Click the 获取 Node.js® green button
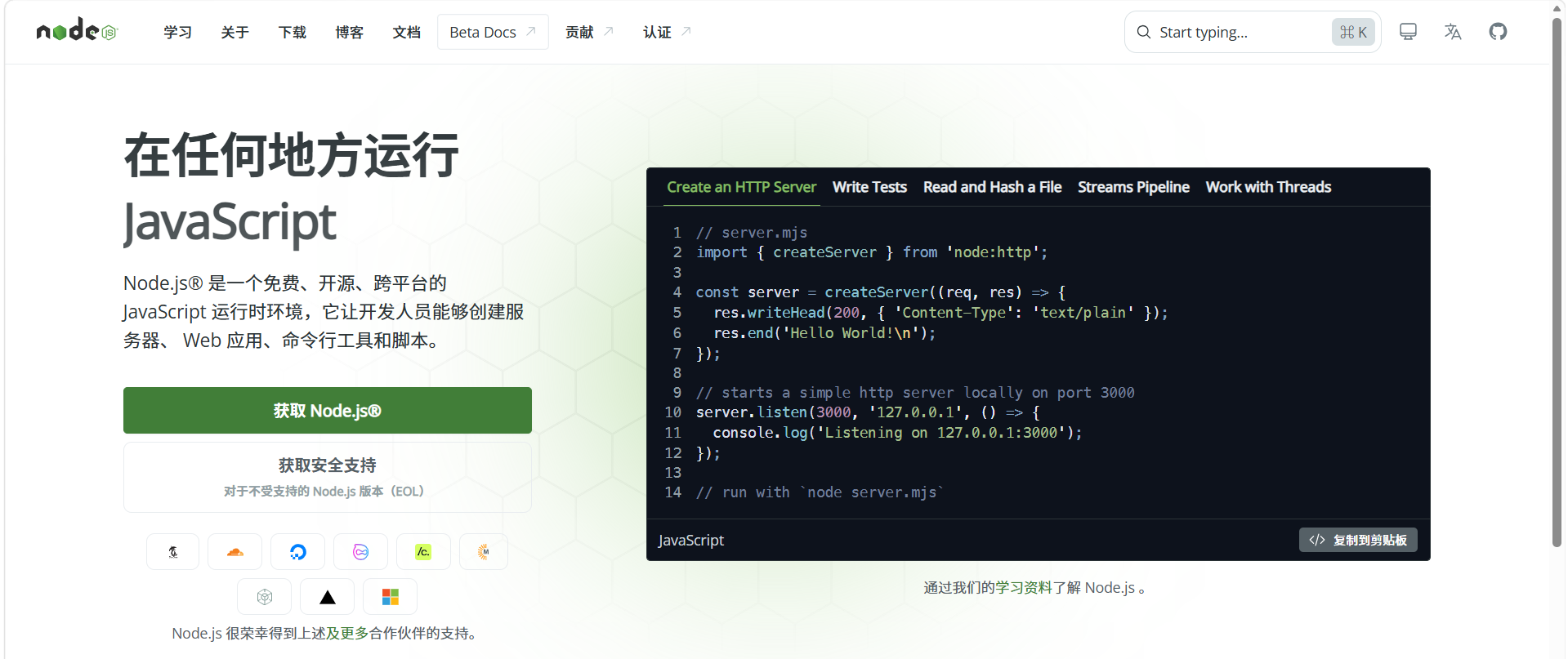This screenshot has height=659, width=1568. (328, 410)
